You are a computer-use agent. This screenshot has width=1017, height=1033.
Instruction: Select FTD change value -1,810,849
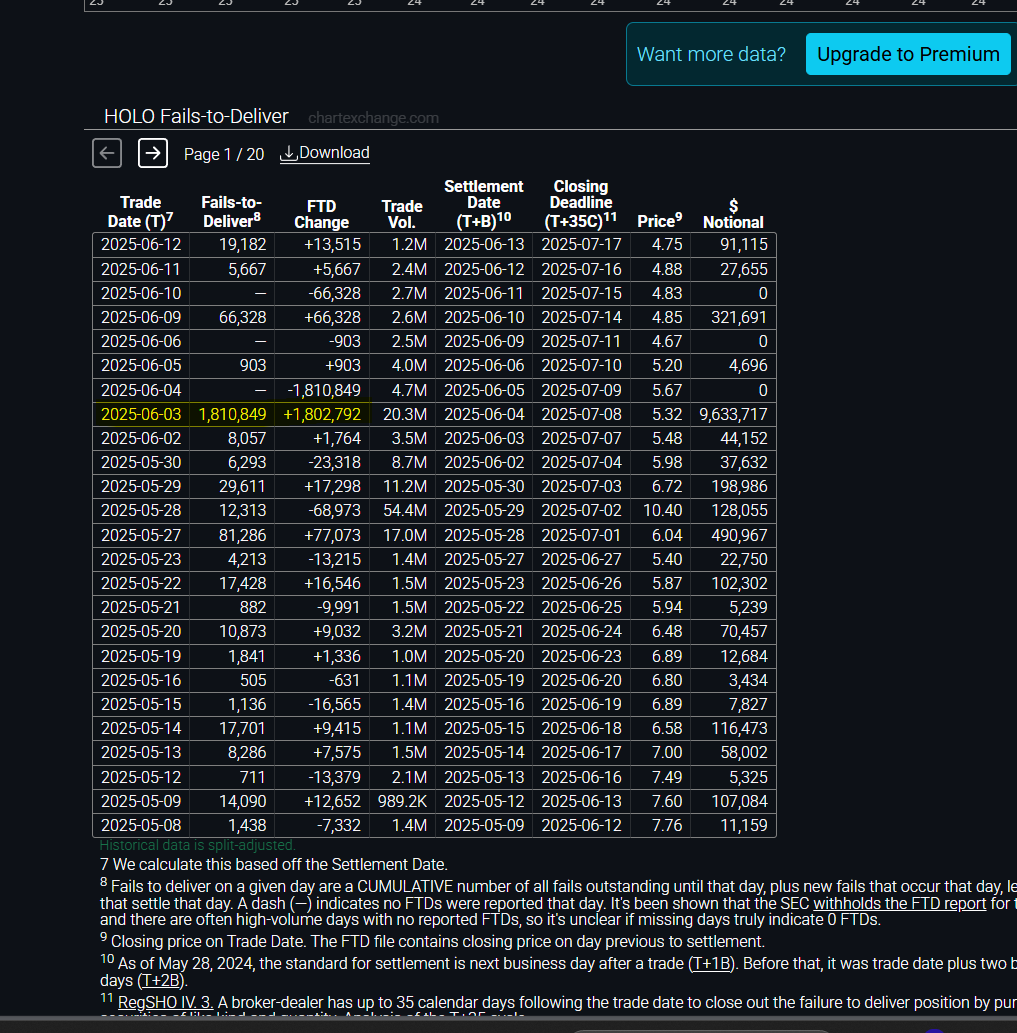[322, 390]
